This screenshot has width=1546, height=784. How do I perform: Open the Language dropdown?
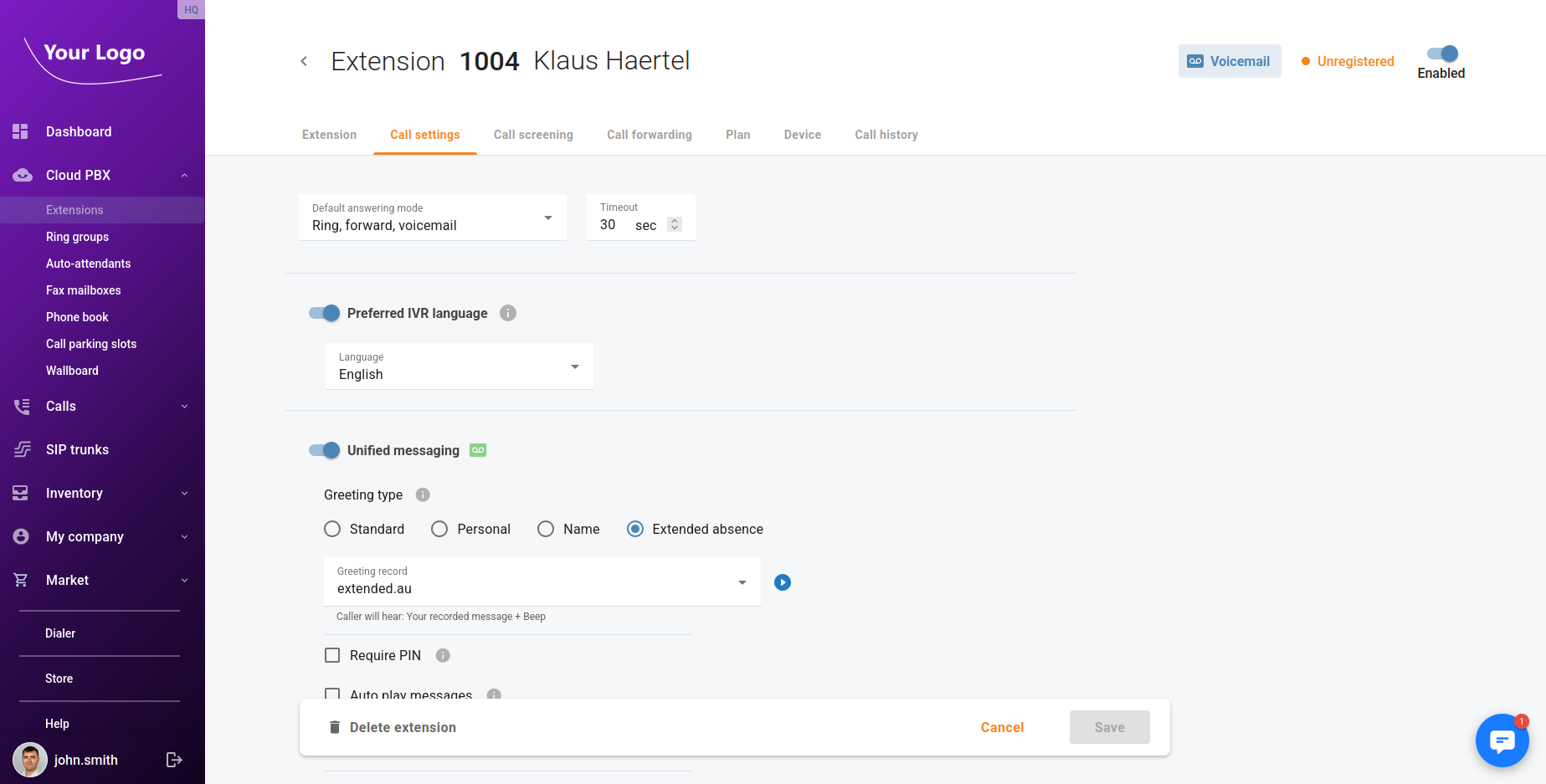tap(459, 366)
